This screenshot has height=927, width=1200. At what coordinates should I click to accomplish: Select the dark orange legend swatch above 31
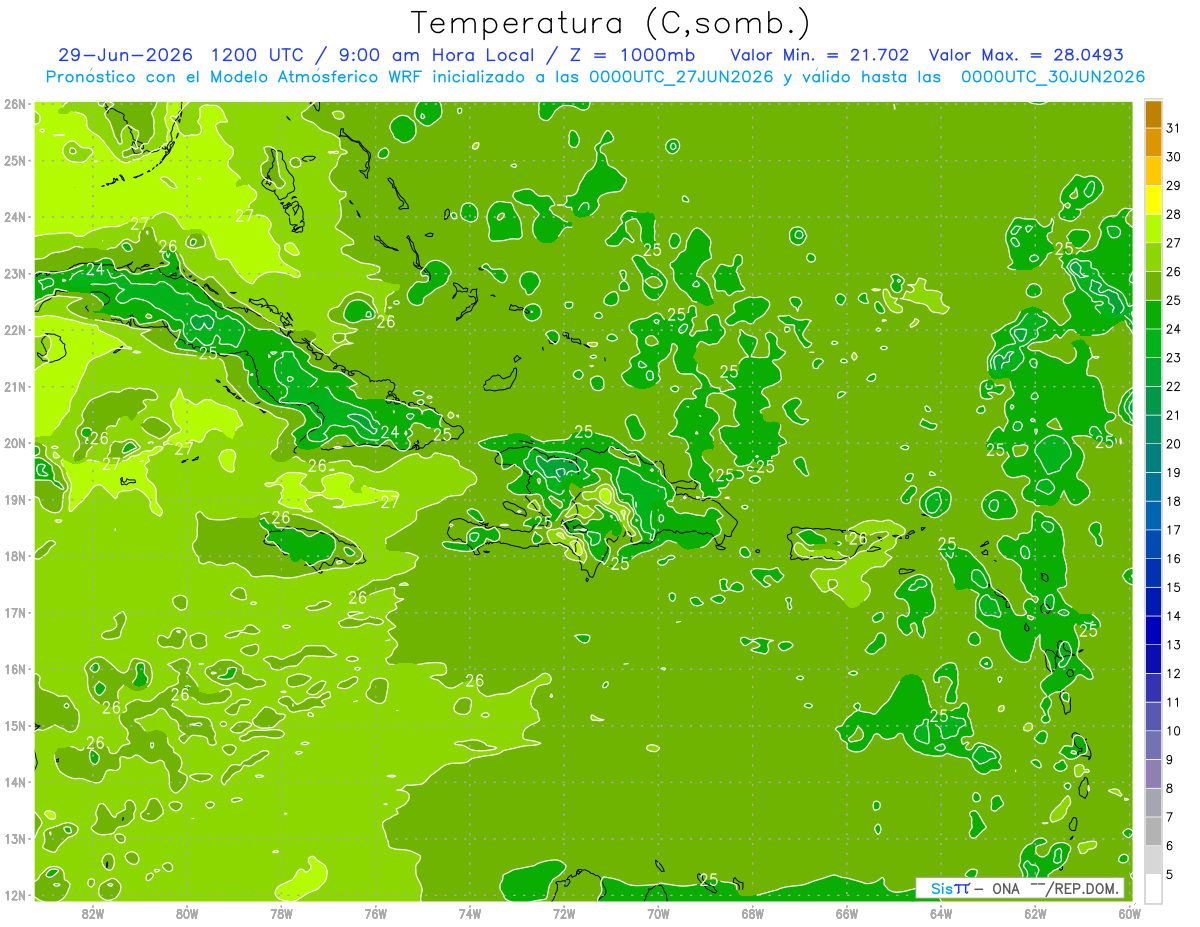[1153, 115]
